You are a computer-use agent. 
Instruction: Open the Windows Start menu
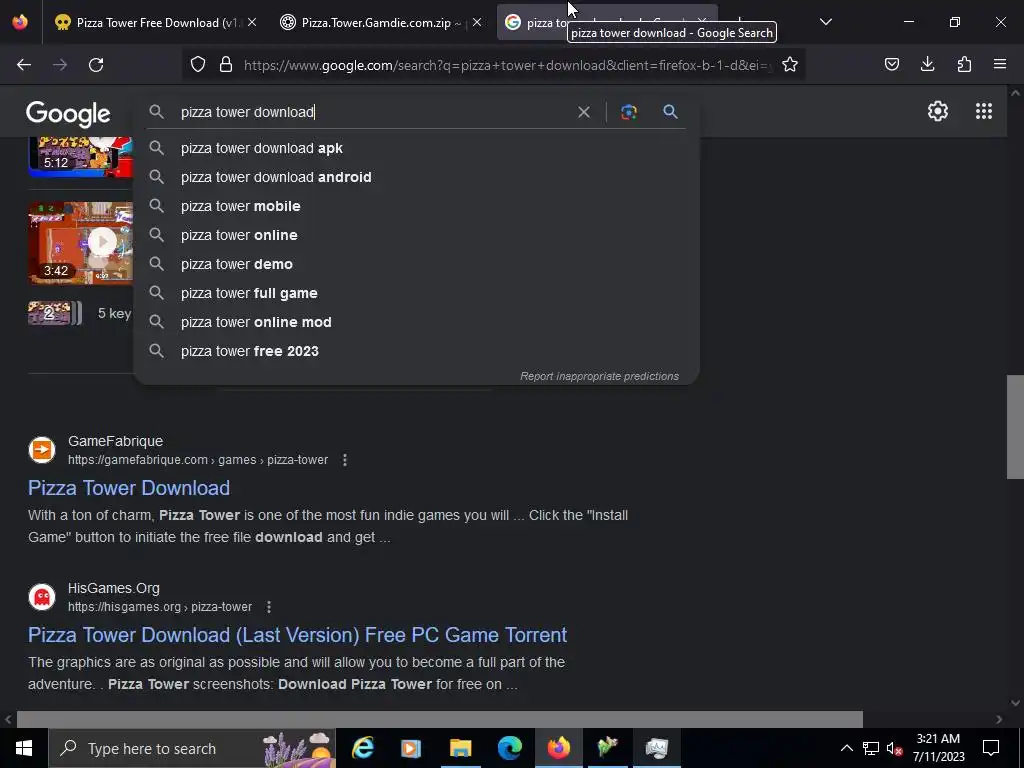click(x=24, y=748)
